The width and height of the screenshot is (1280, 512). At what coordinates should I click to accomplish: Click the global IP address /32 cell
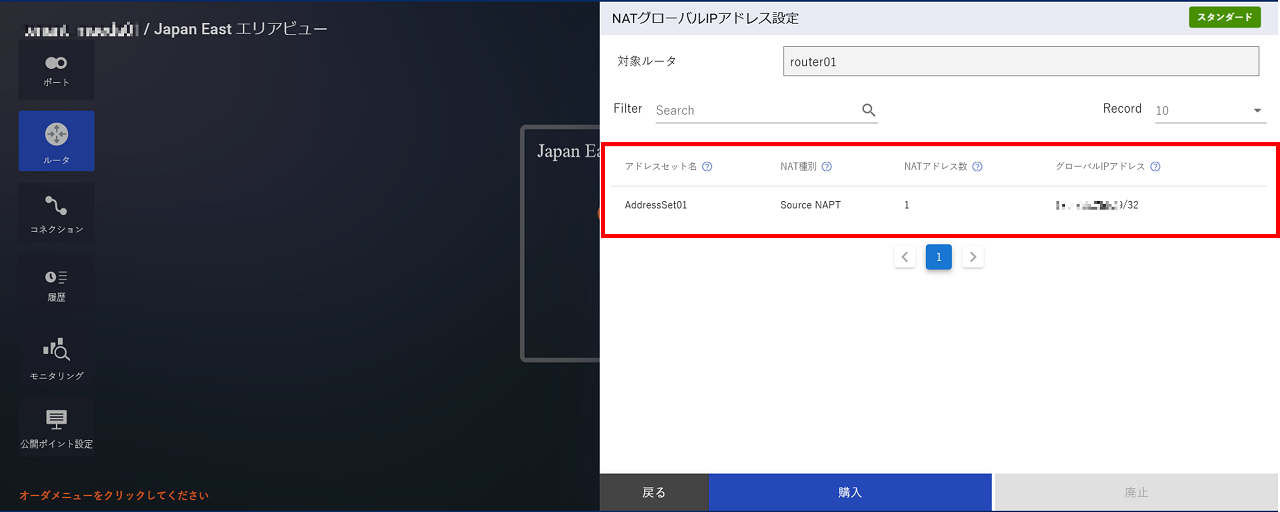coord(1097,205)
